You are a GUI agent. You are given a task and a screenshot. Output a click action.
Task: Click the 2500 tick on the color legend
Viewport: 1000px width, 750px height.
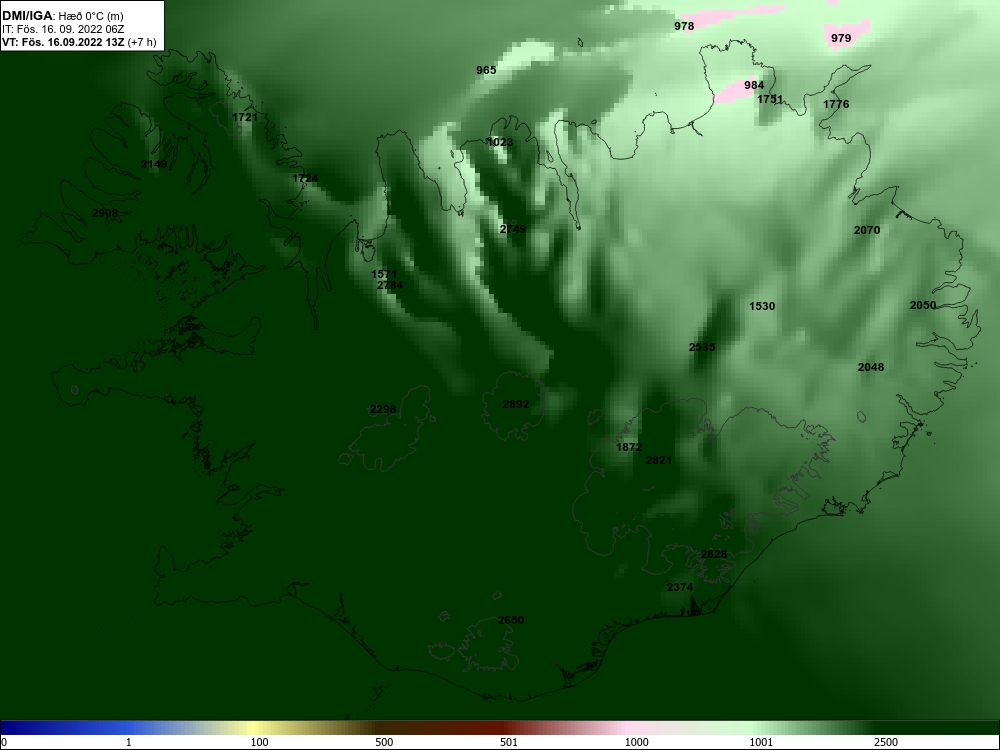pos(886,742)
